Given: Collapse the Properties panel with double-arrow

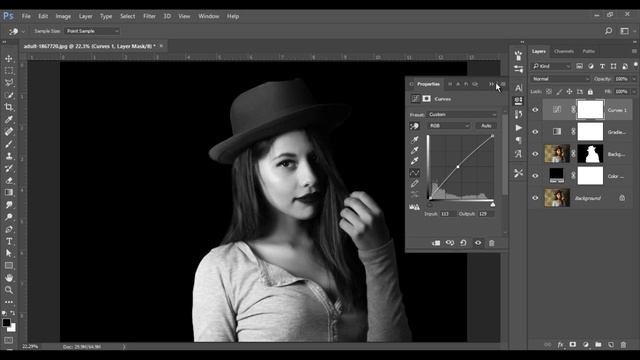Looking at the screenshot, I should [x=491, y=84].
